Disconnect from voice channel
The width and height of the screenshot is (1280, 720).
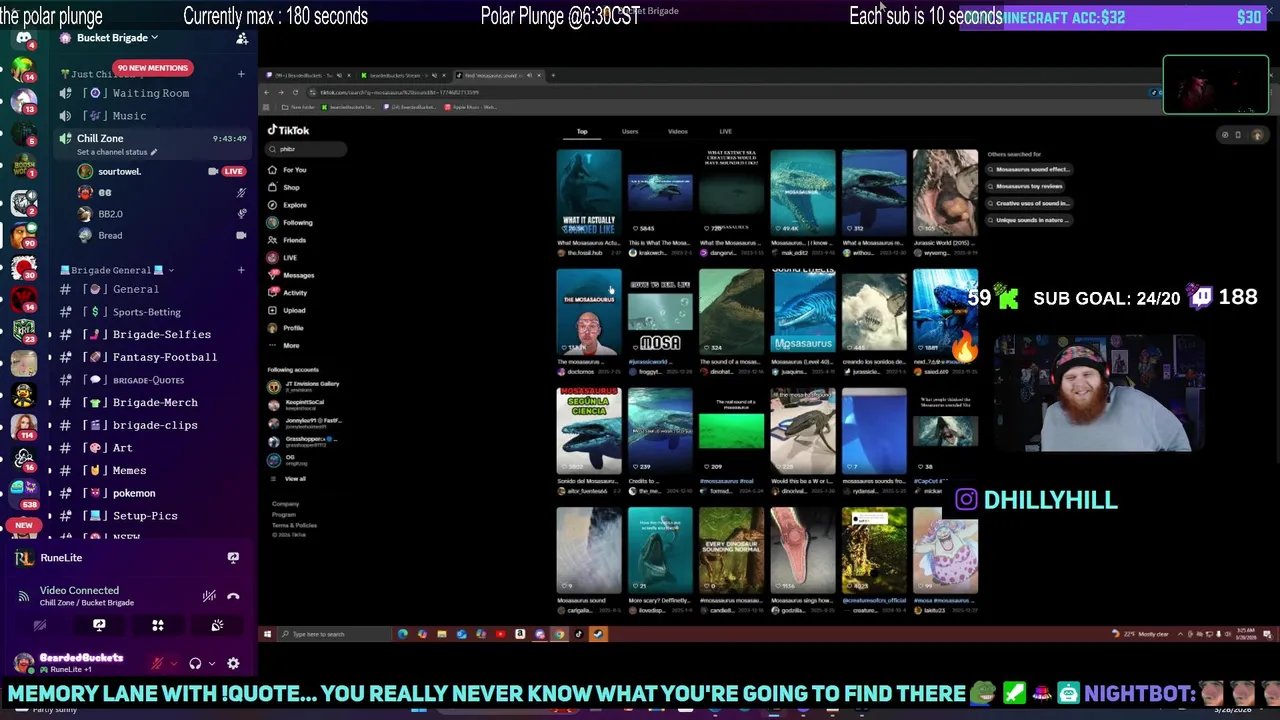coord(233,596)
